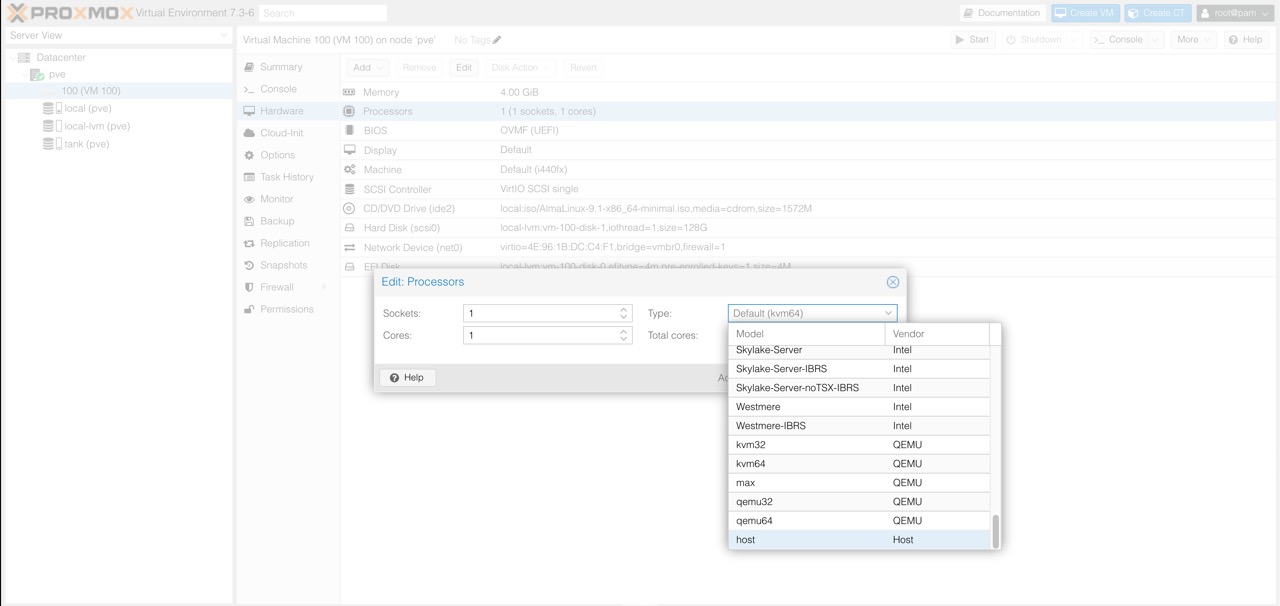Image resolution: width=1280 pixels, height=606 pixels.
Task: Click the Create CT button
Action: [x=1158, y=13]
